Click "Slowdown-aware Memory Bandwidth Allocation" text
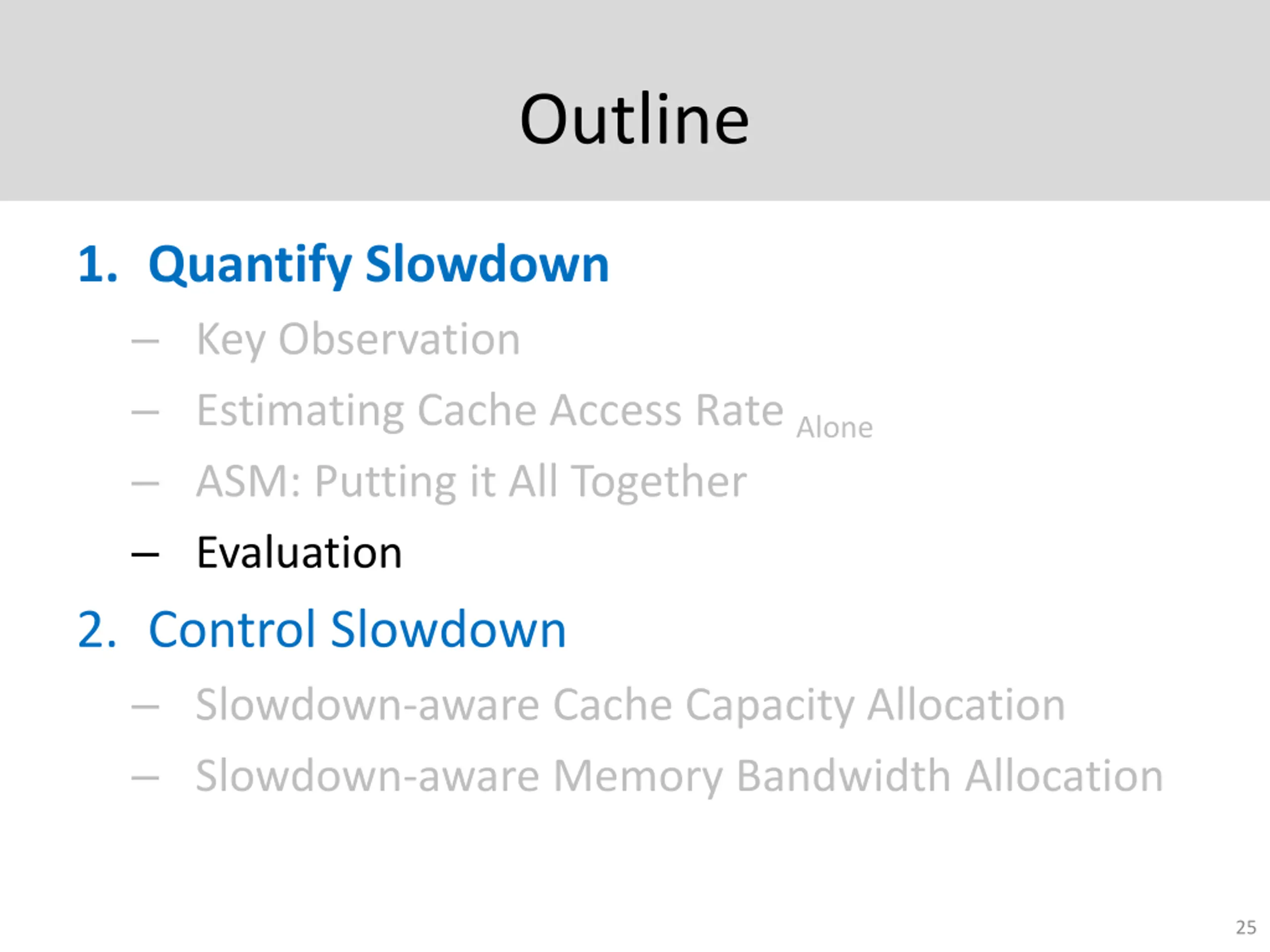 tap(679, 776)
